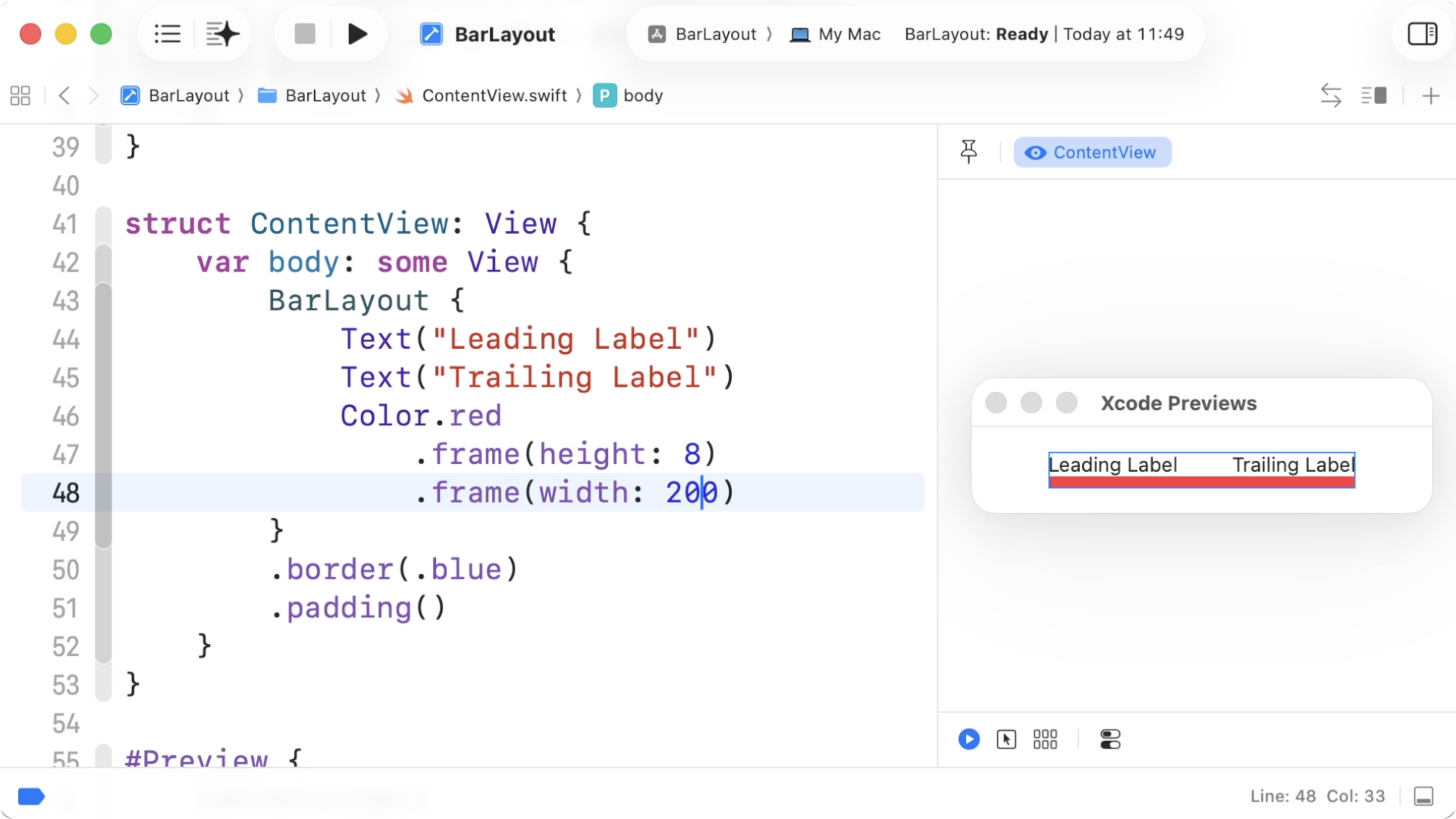This screenshot has height=819, width=1456.
Task: Go back in editor history
Action: (64, 96)
